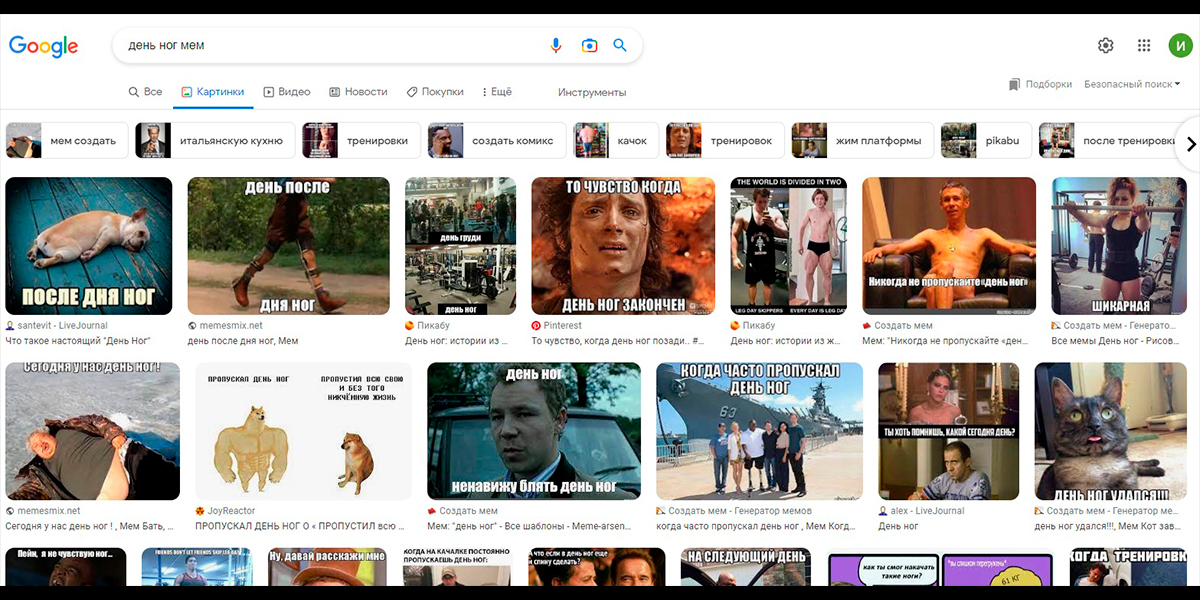
Task: Select the 'мем создать' filter chip
Action: point(68,141)
